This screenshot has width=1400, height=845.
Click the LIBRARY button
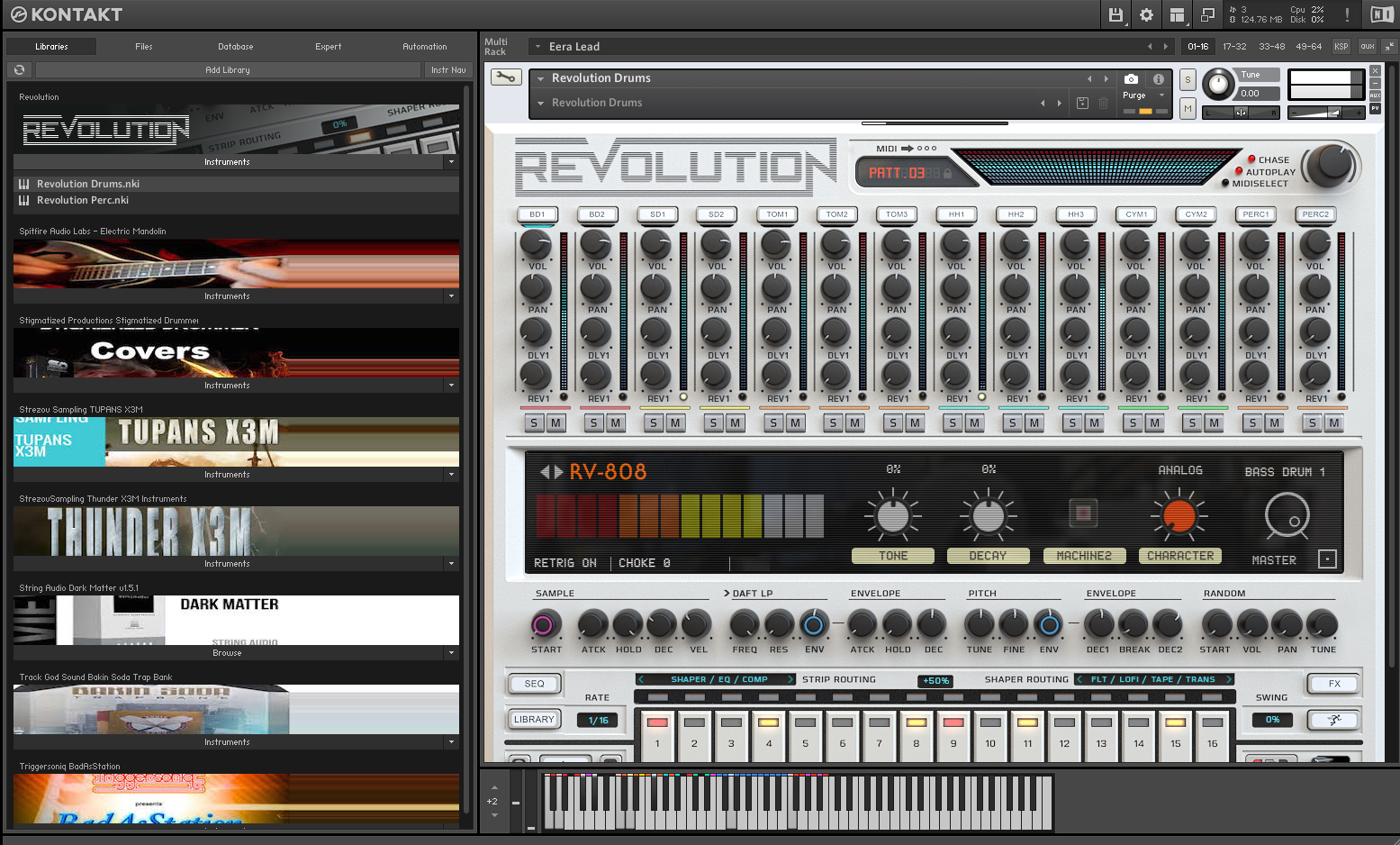[x=534, y=719]
